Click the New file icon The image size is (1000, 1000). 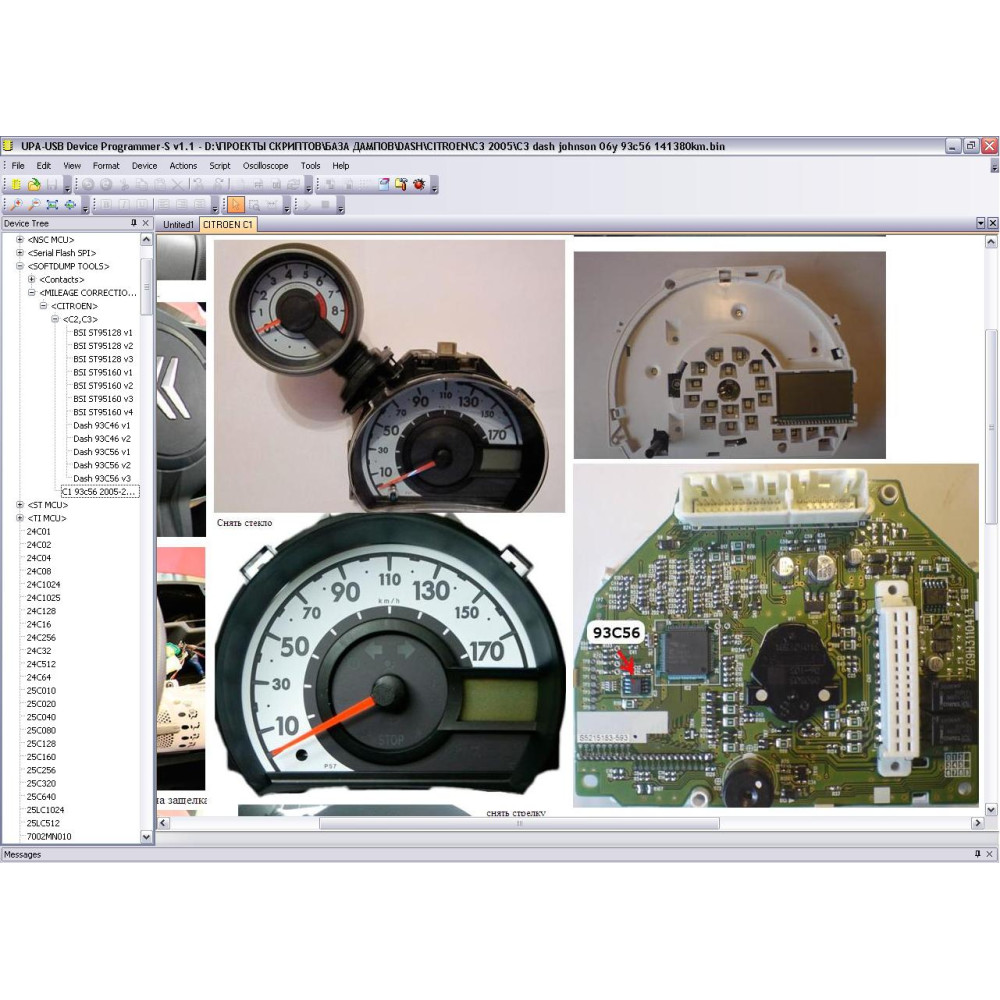click(16, 184)
